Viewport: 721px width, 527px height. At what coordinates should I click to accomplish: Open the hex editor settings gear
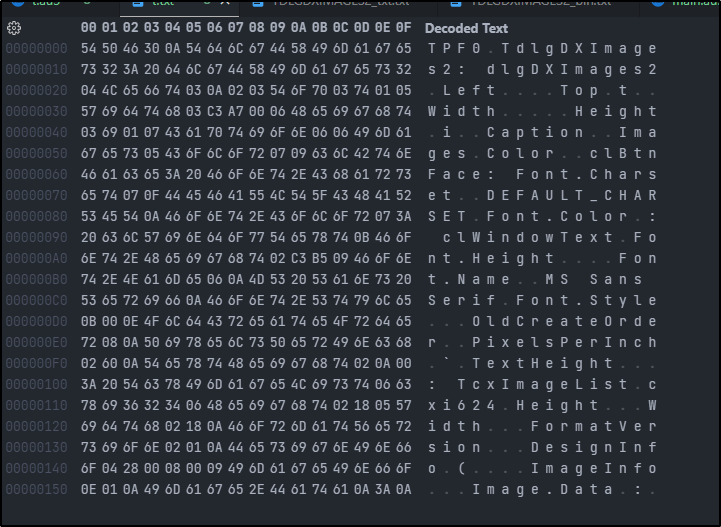pos(14,29)
